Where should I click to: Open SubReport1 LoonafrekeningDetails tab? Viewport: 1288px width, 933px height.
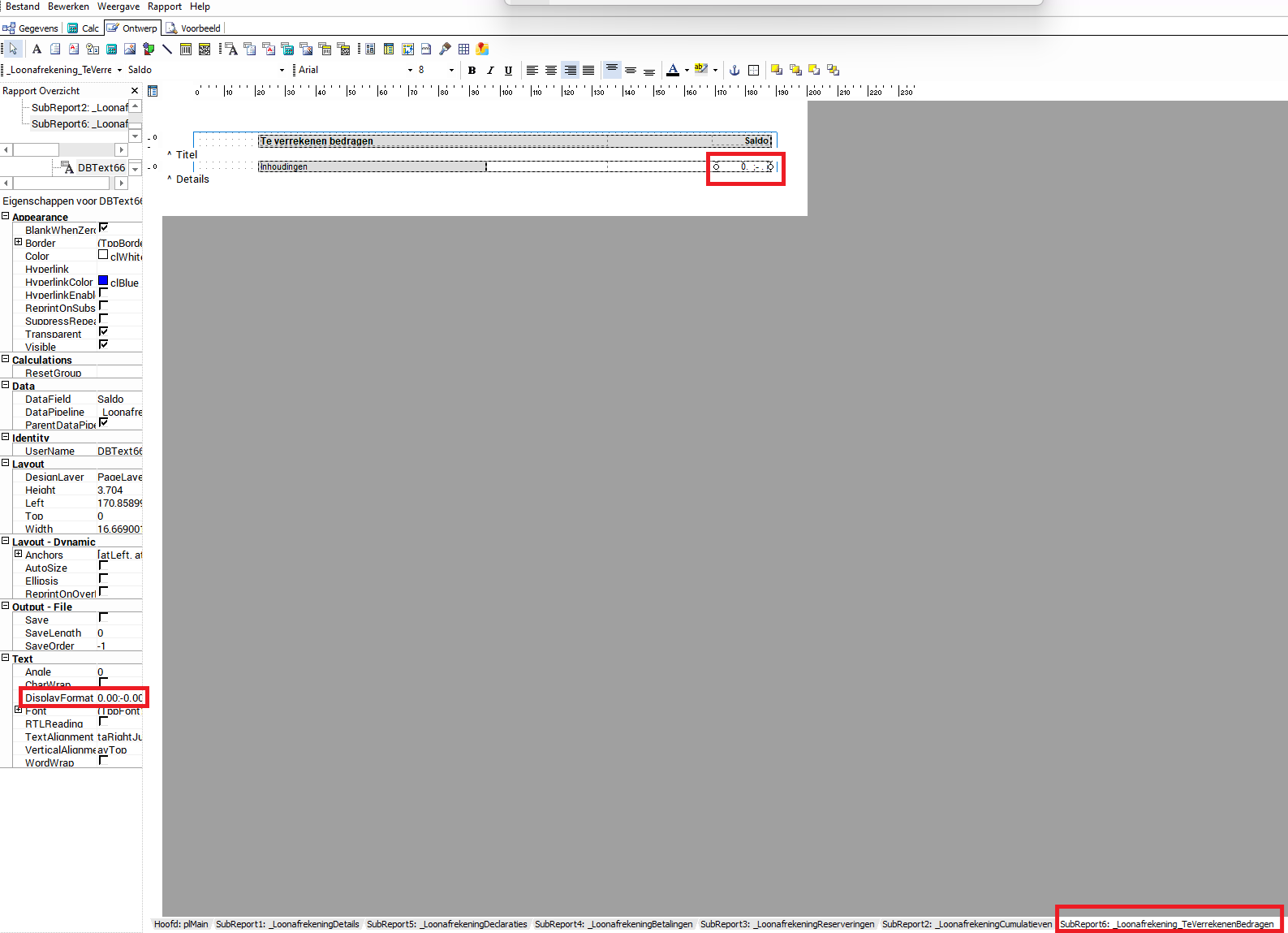287,924
